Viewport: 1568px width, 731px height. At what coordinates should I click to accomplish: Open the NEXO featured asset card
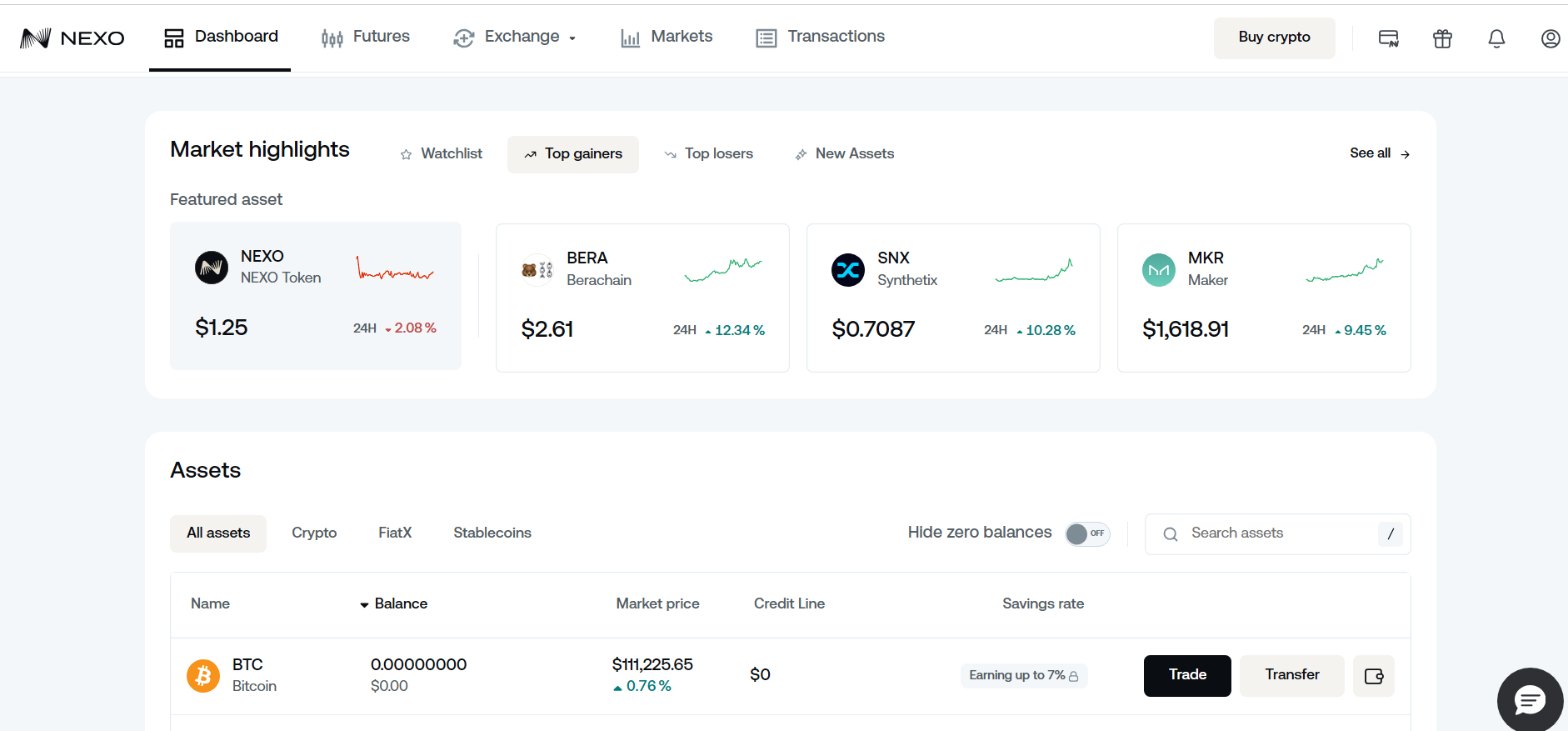pos(316,296)
